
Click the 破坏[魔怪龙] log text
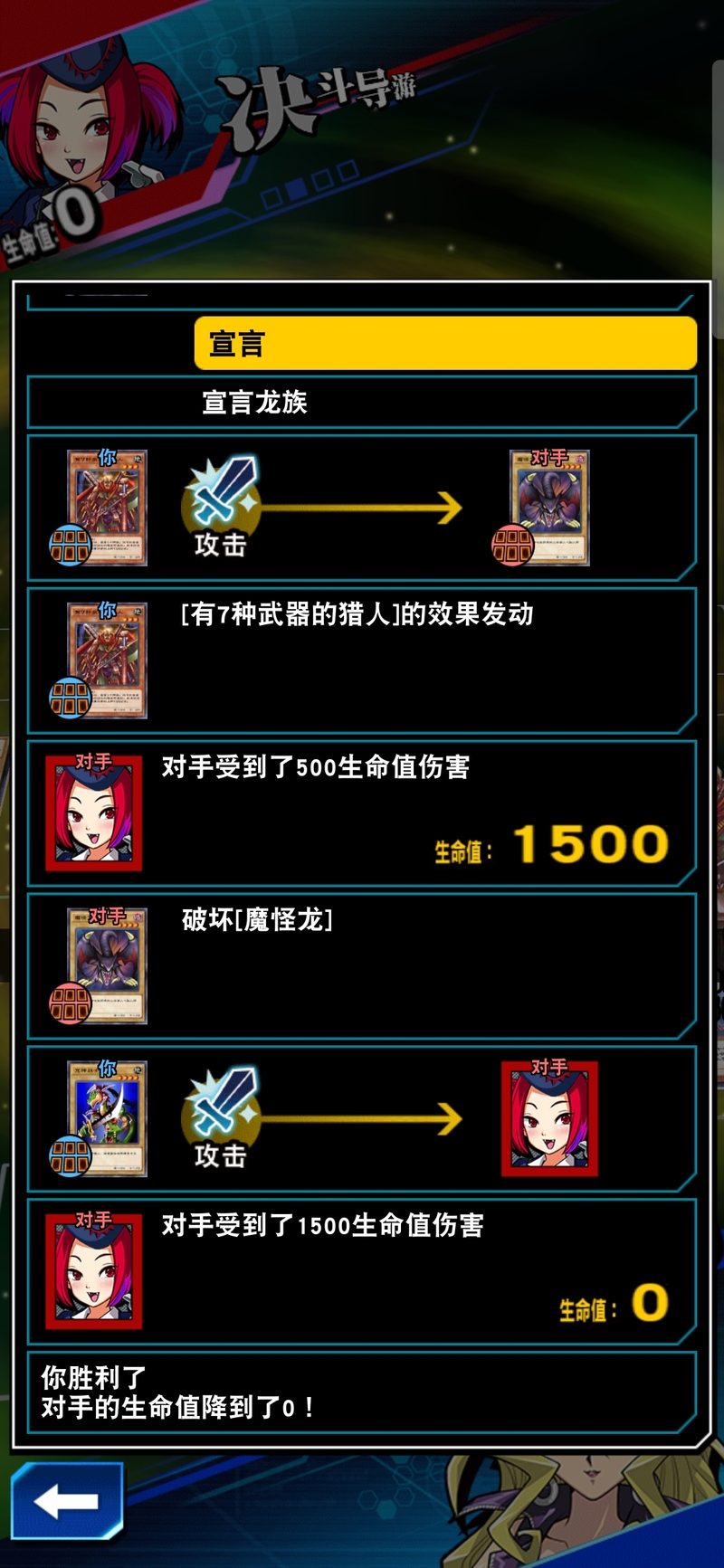(x=257, y=920)
